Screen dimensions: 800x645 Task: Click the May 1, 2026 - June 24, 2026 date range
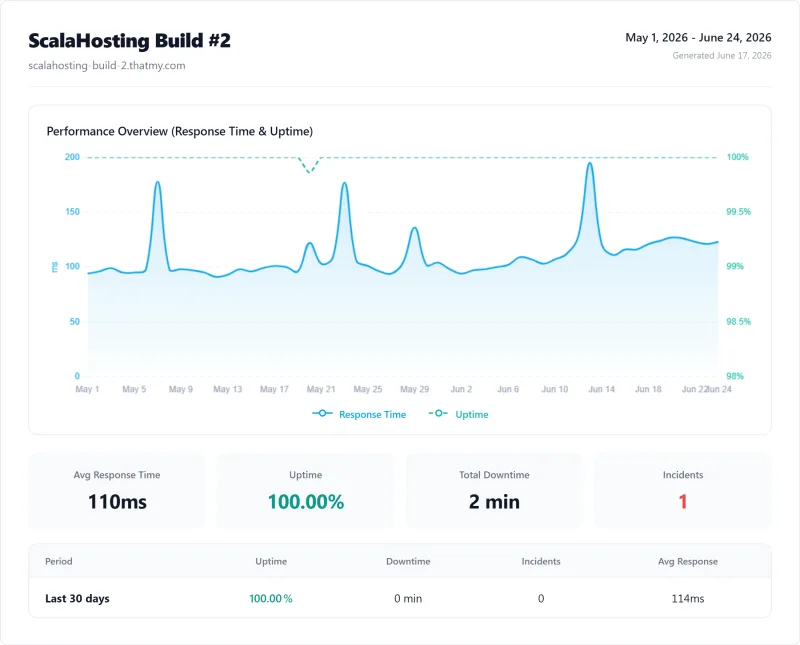(698, 37)
